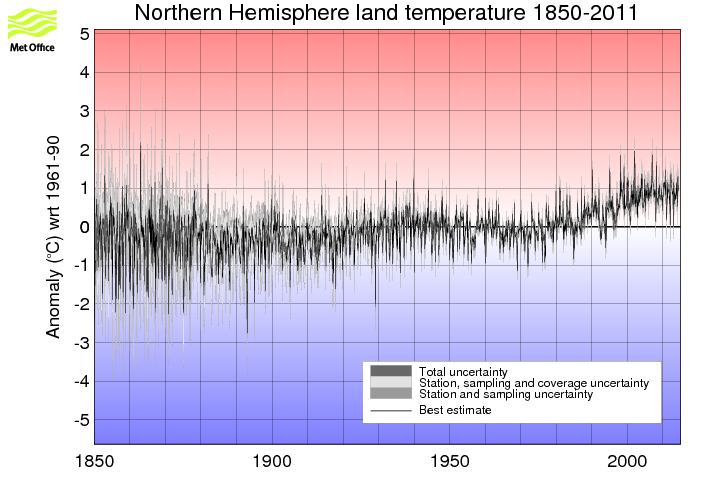Image resolution: width=708 pixels, height=504 pixels.
Task: Click the y-axis tick label '4'
Action: coord(84,72)
